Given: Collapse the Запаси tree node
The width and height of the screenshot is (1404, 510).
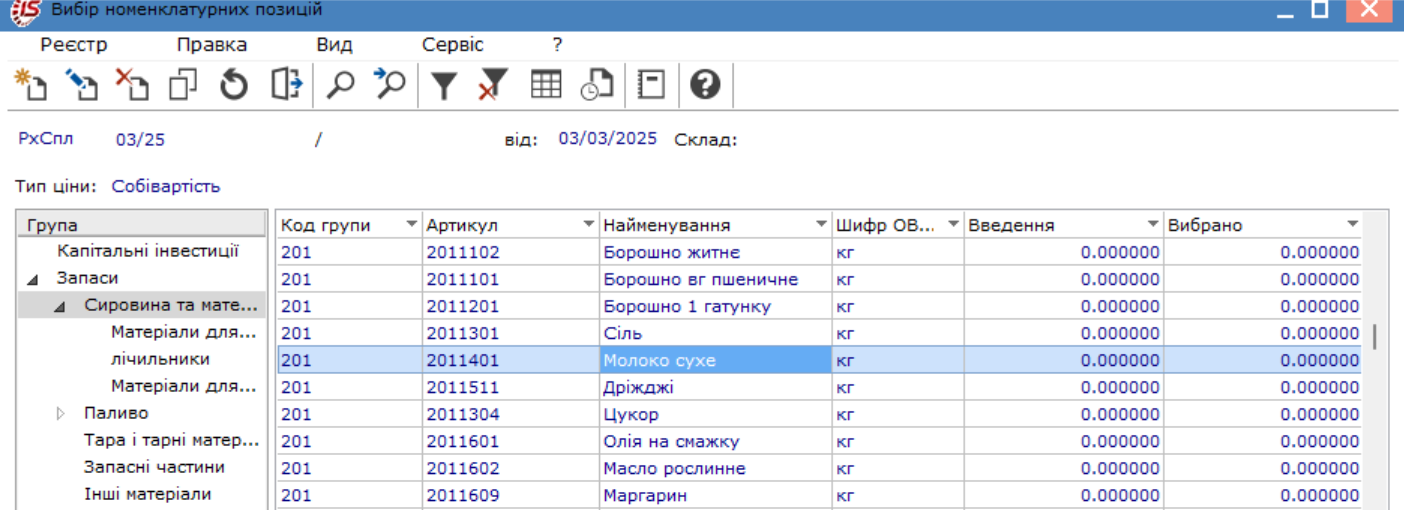Looking at the screenshot, I should [34, 279].
